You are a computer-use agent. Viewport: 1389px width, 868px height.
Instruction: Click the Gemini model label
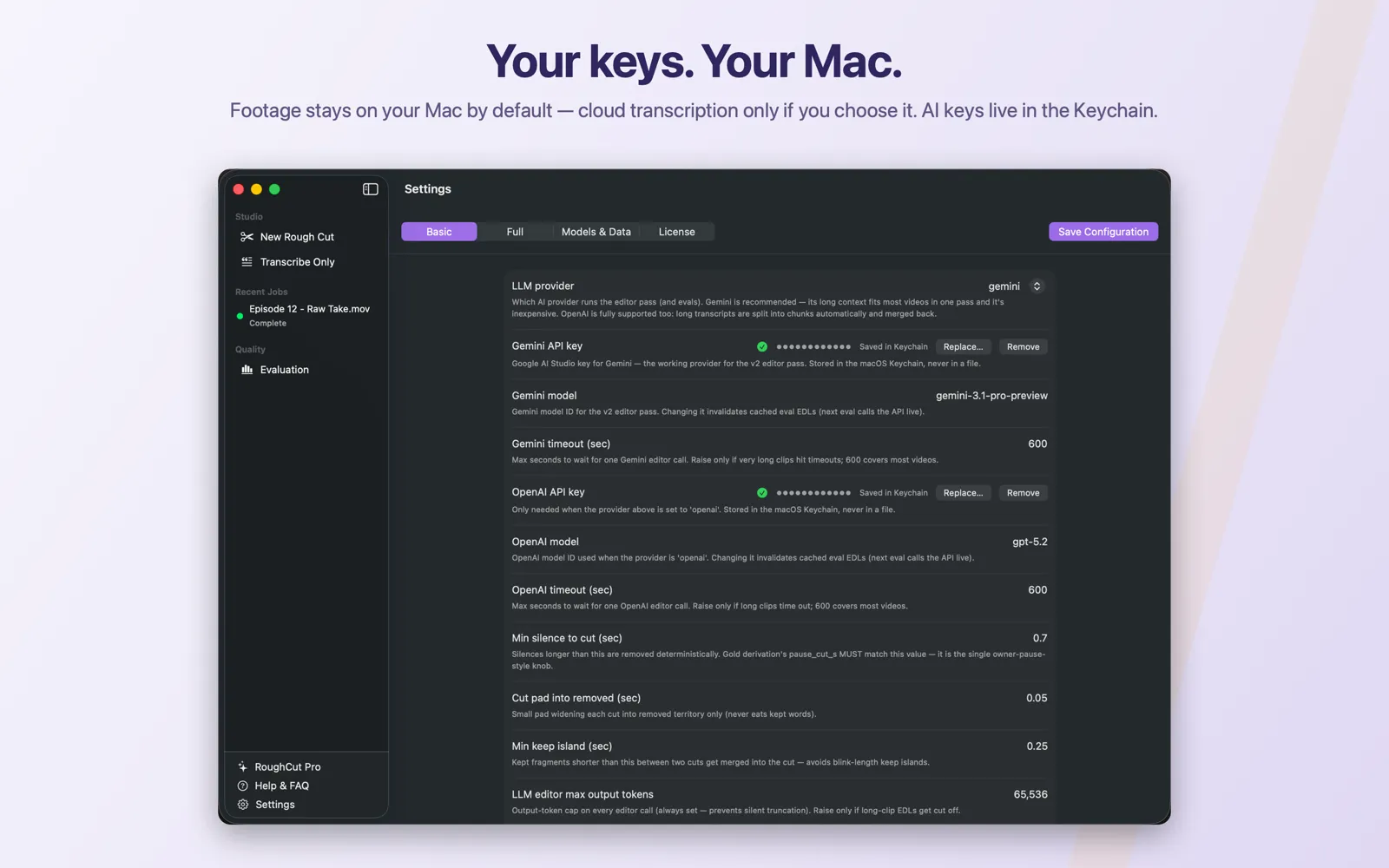pos(544,396)
